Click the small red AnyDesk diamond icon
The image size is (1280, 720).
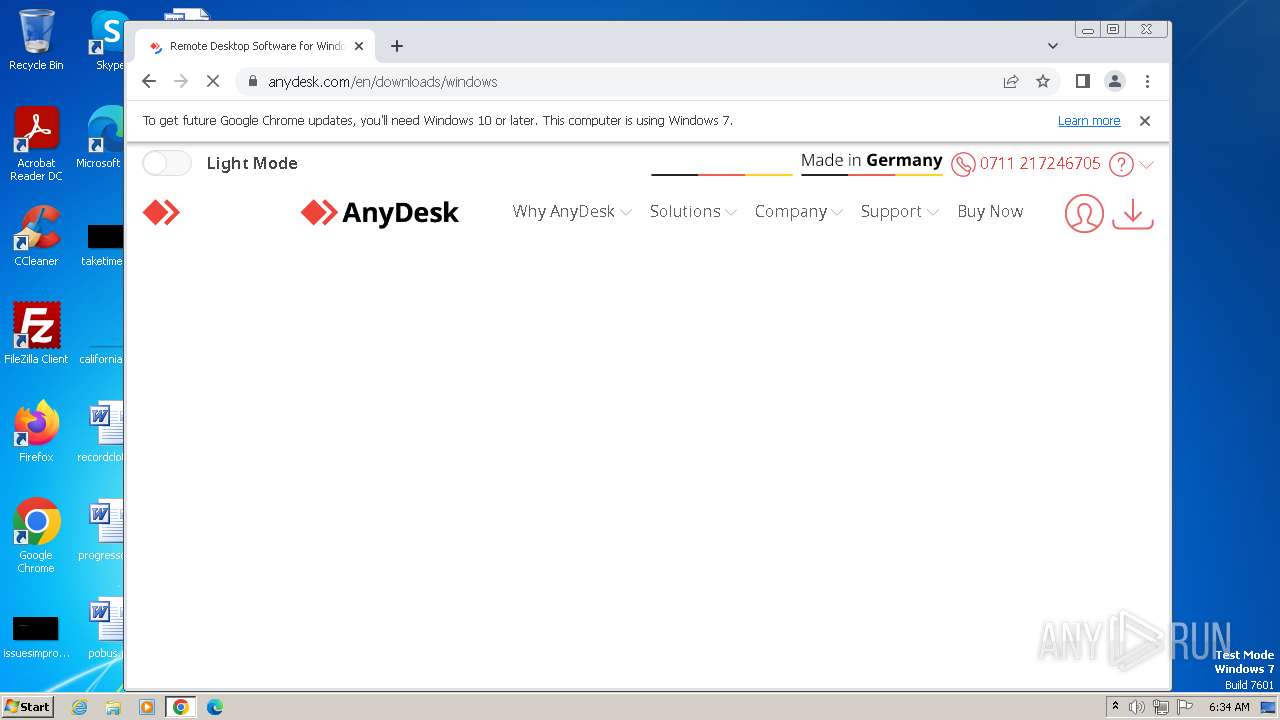pyautogui.click(x=161, y=212)
